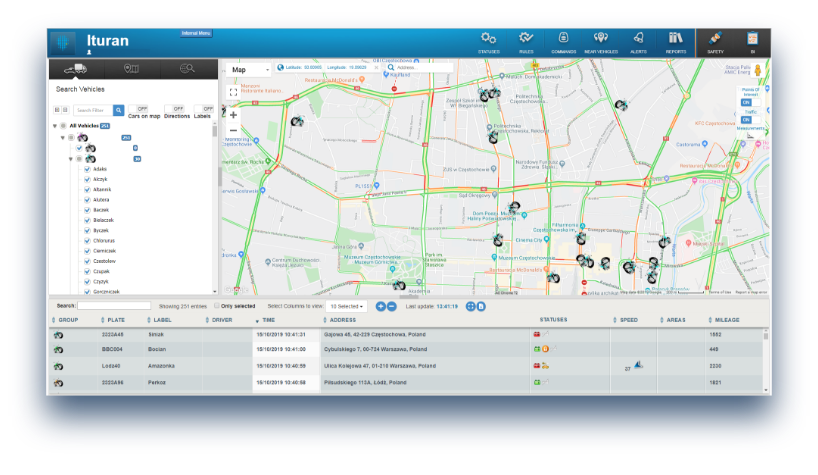This screenshot has height=475, width=818.
Task: Open the Map type dropdown
Action: pos(248,69)
